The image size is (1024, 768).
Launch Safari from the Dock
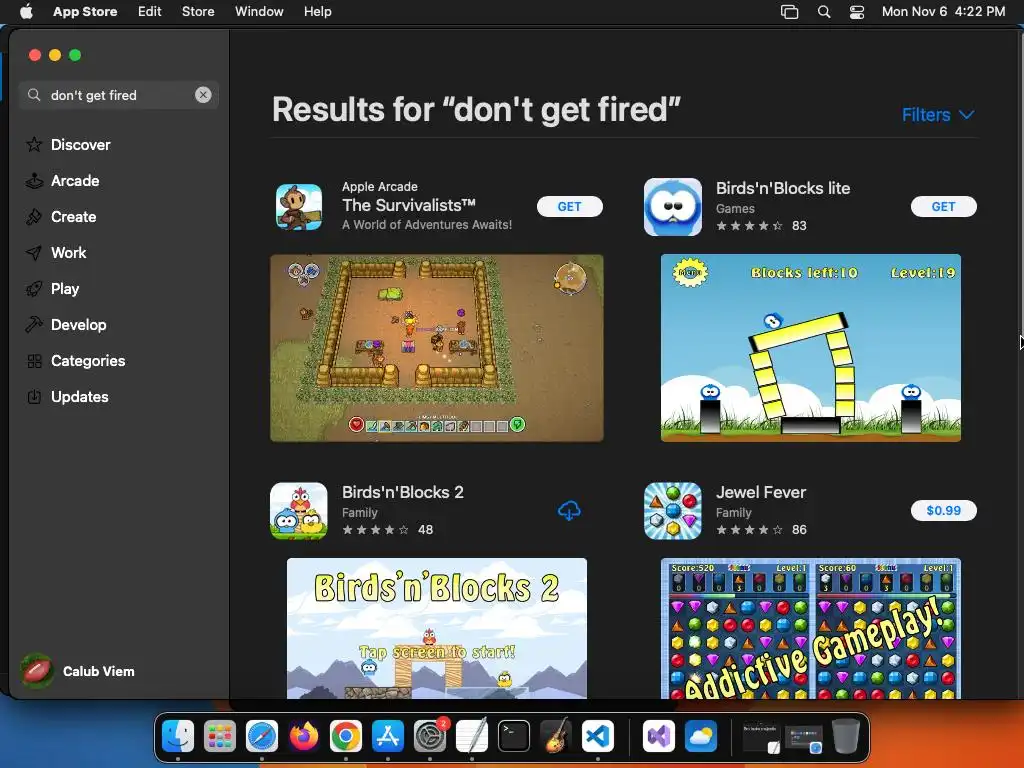(x=262, y=737)
